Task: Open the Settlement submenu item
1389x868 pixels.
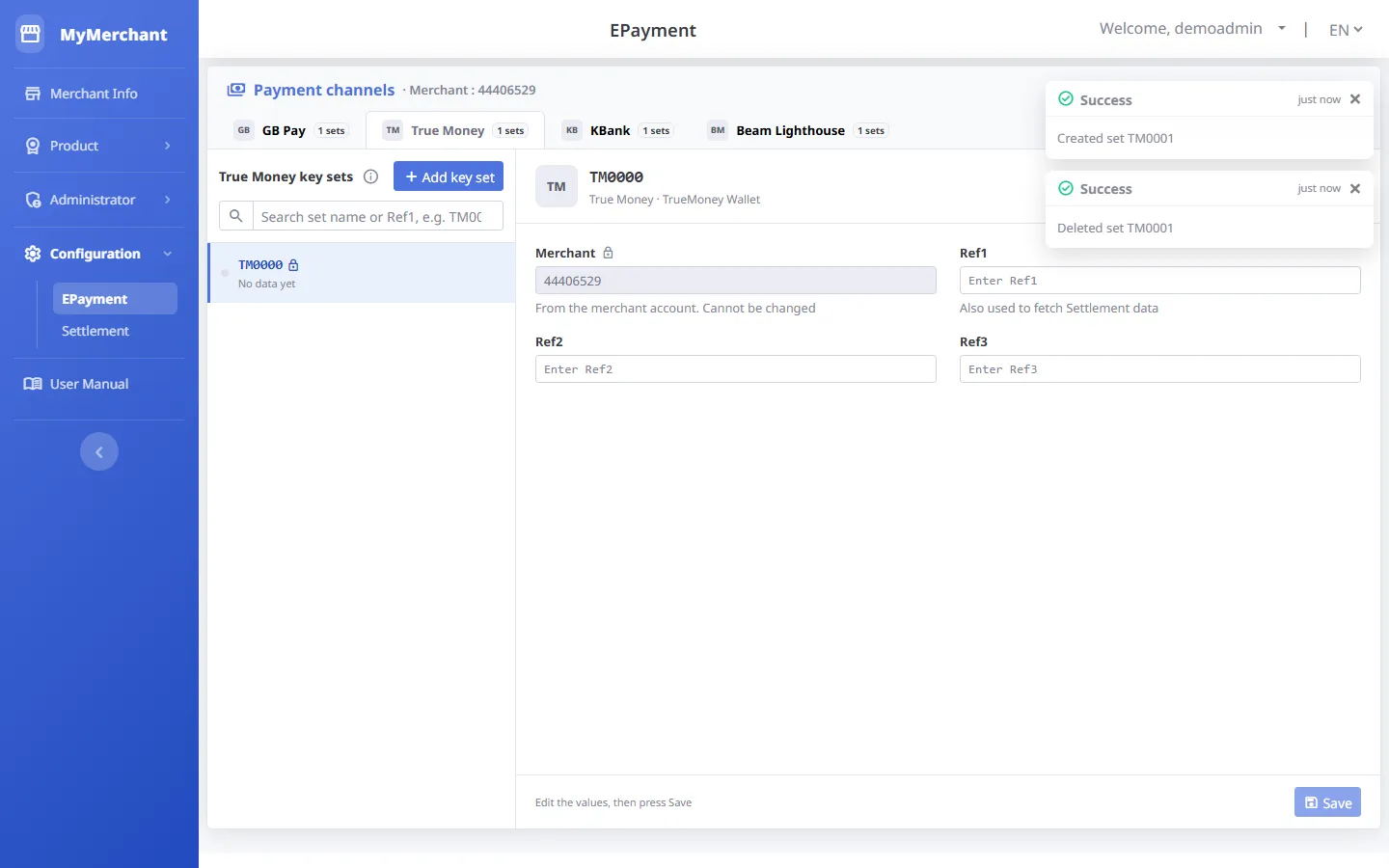Action: click(x=95, y=331)
